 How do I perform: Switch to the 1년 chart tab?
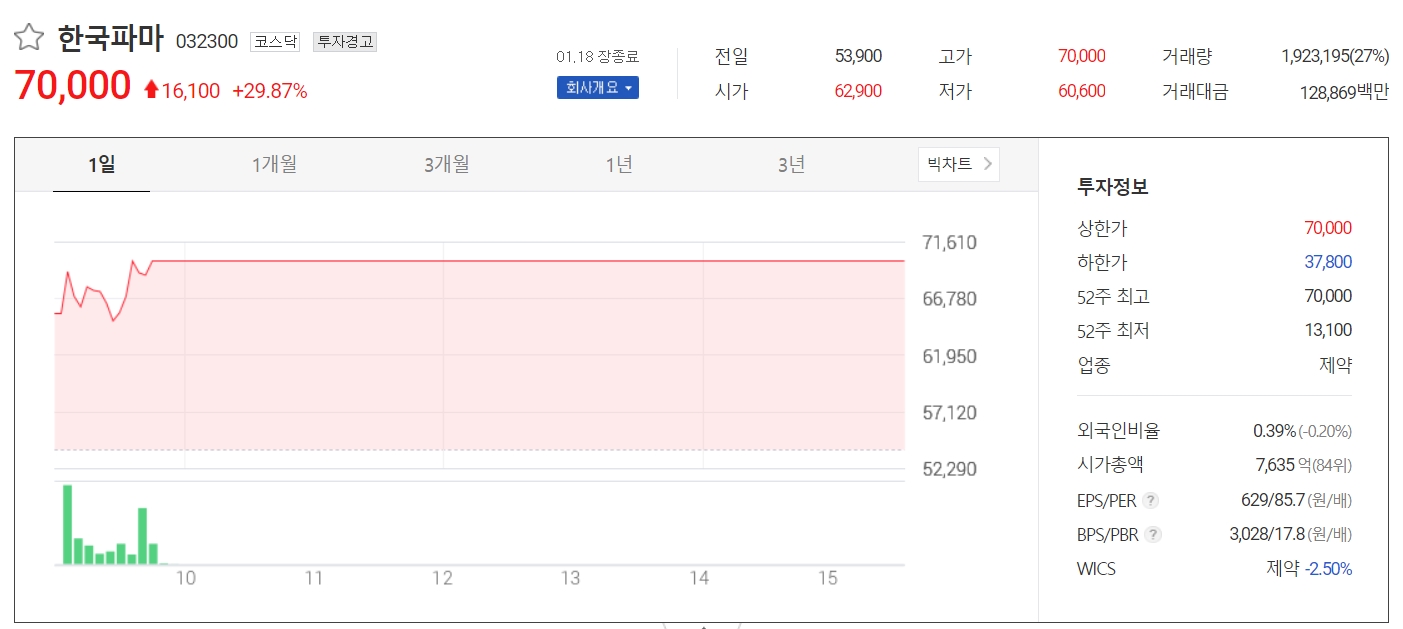pos(619,165)
